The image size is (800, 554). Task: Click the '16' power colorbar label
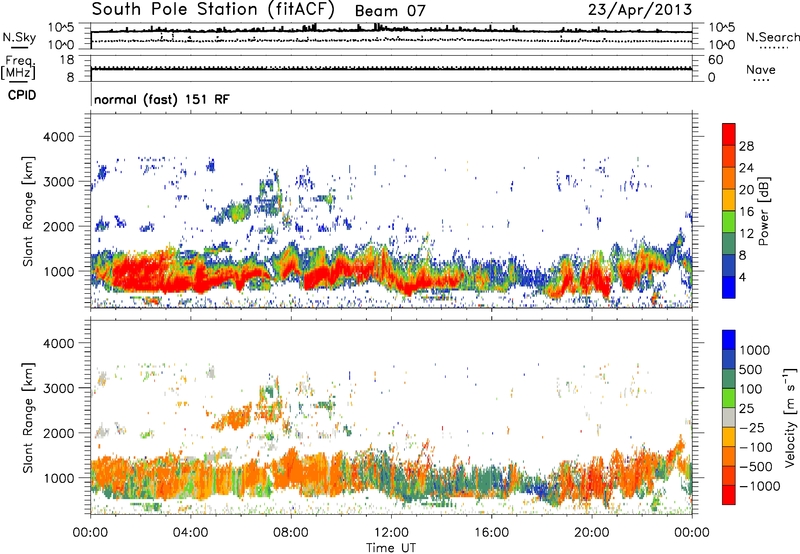[746, 212]
